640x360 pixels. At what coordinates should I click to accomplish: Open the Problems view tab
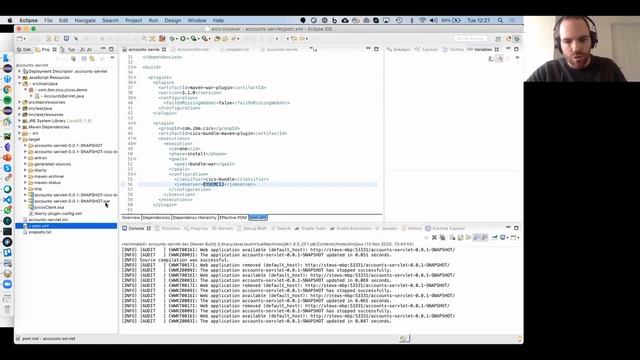tap(168, 228)
